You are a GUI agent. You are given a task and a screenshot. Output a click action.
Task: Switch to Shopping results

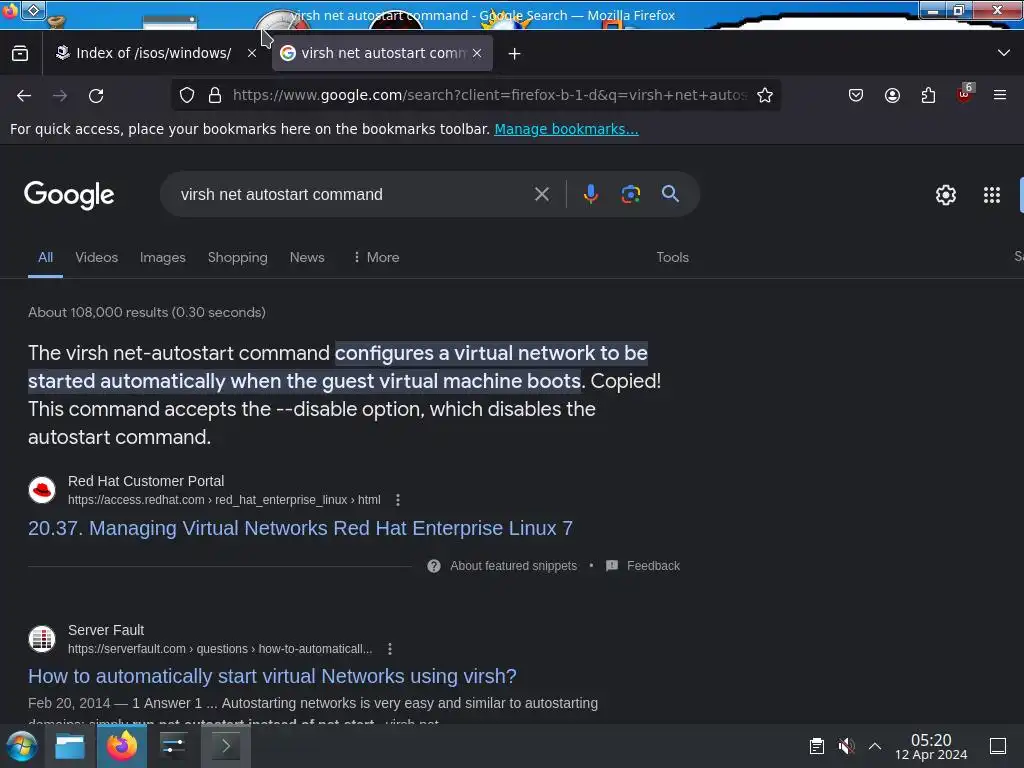[x=238, y=257]
